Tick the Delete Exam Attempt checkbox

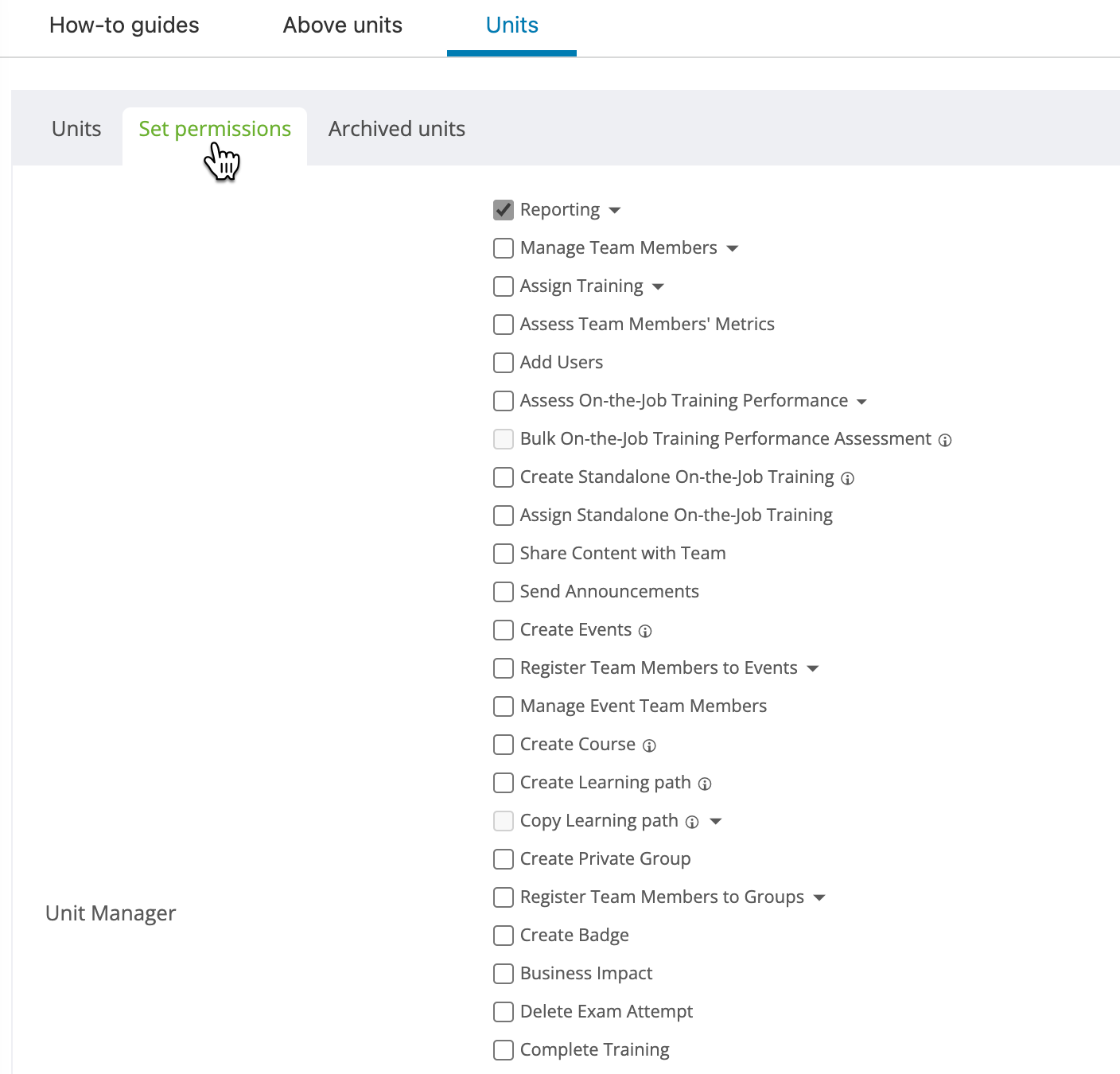(504, 1012)
